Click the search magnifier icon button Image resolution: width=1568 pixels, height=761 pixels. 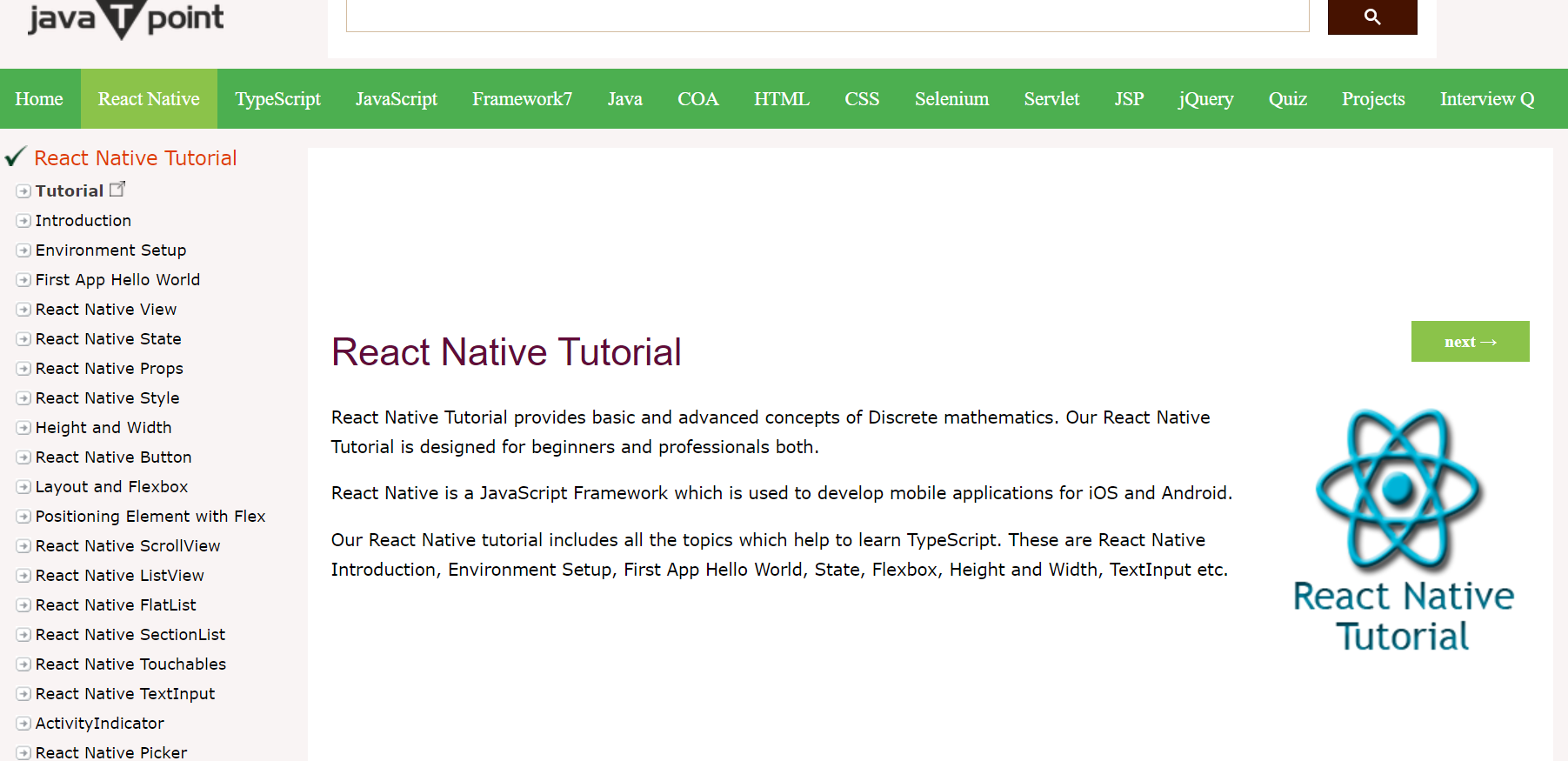tap(1371, 17)
